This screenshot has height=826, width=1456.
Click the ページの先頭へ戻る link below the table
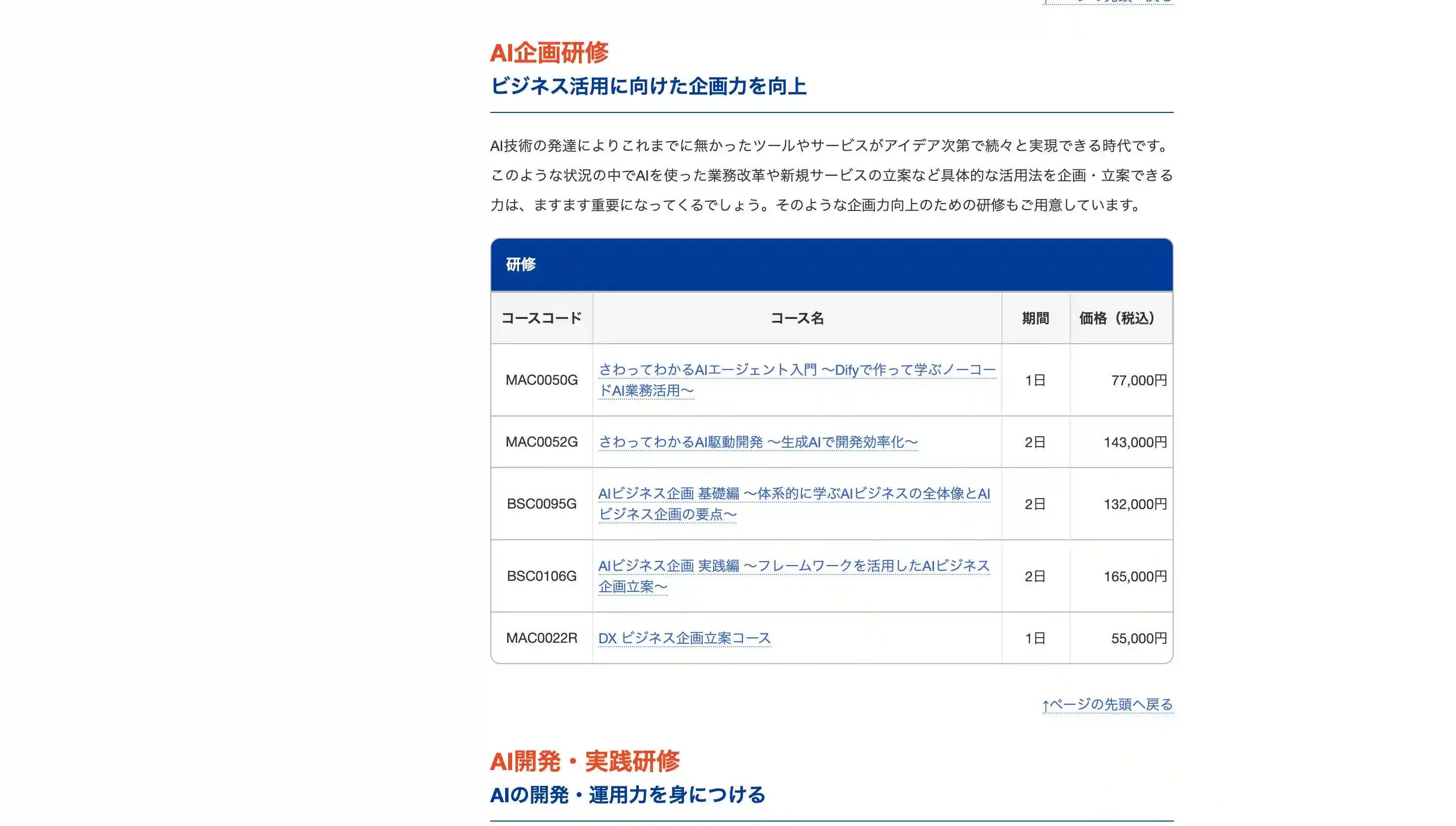[1107, 705]
